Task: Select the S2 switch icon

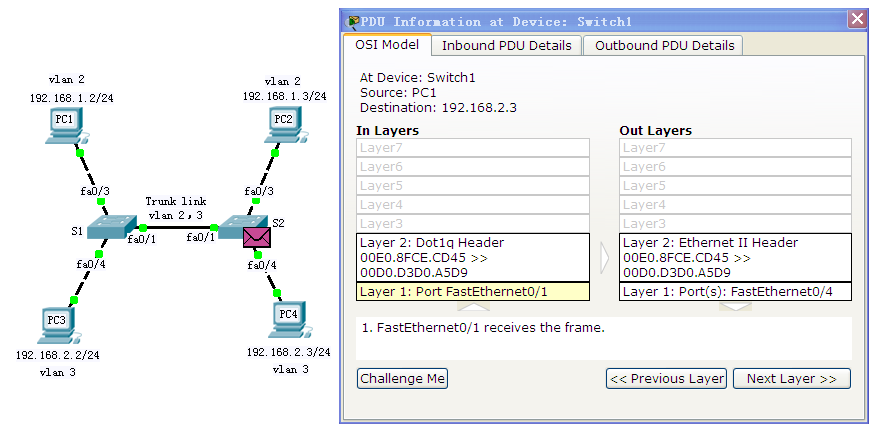Action: [242, 227]
